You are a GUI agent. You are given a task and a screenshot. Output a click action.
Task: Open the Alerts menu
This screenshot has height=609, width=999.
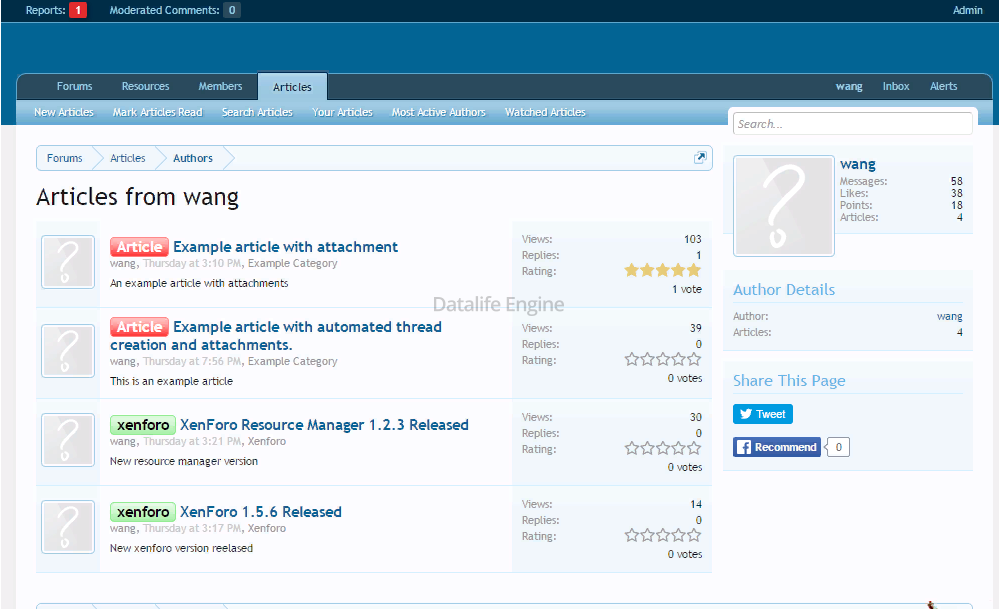point(943,86)
